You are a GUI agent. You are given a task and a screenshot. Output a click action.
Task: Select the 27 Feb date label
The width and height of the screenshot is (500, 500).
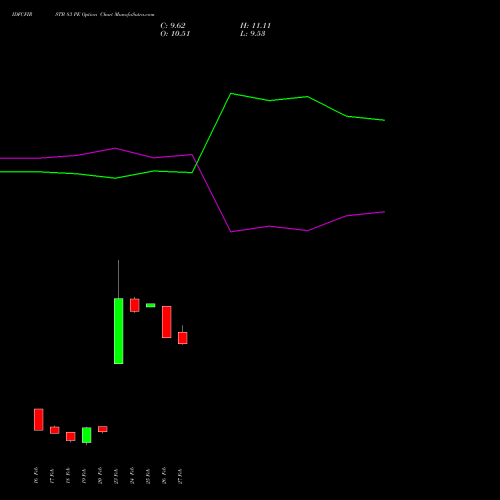point(180,475)
